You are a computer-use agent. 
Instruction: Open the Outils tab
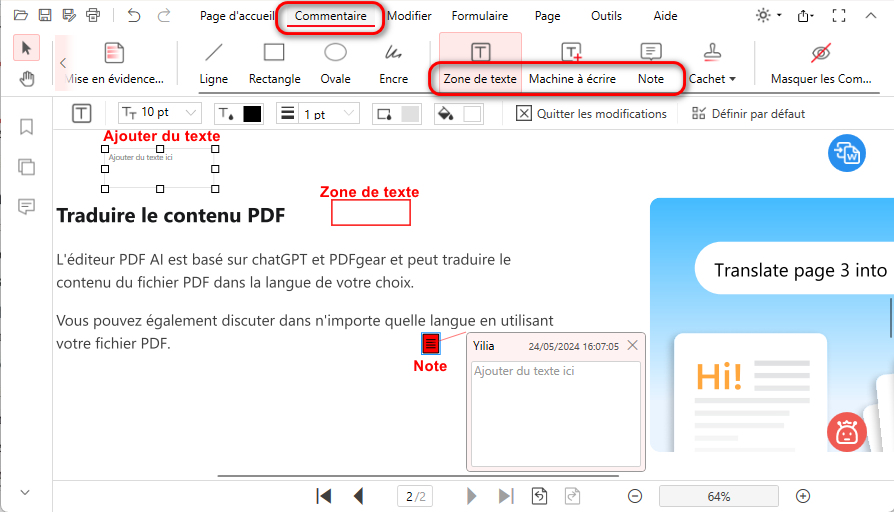(606, 16)
